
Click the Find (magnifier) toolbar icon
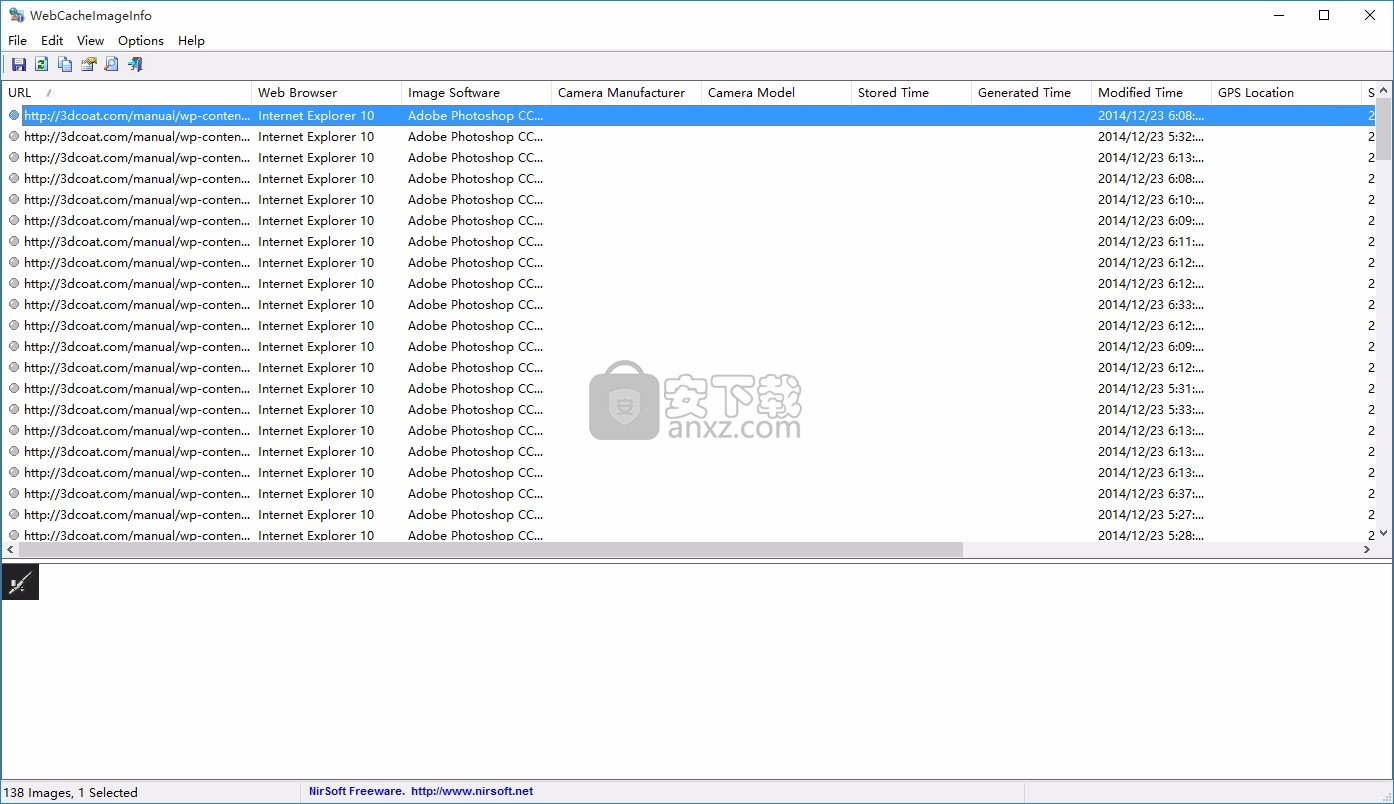[112, 65]
